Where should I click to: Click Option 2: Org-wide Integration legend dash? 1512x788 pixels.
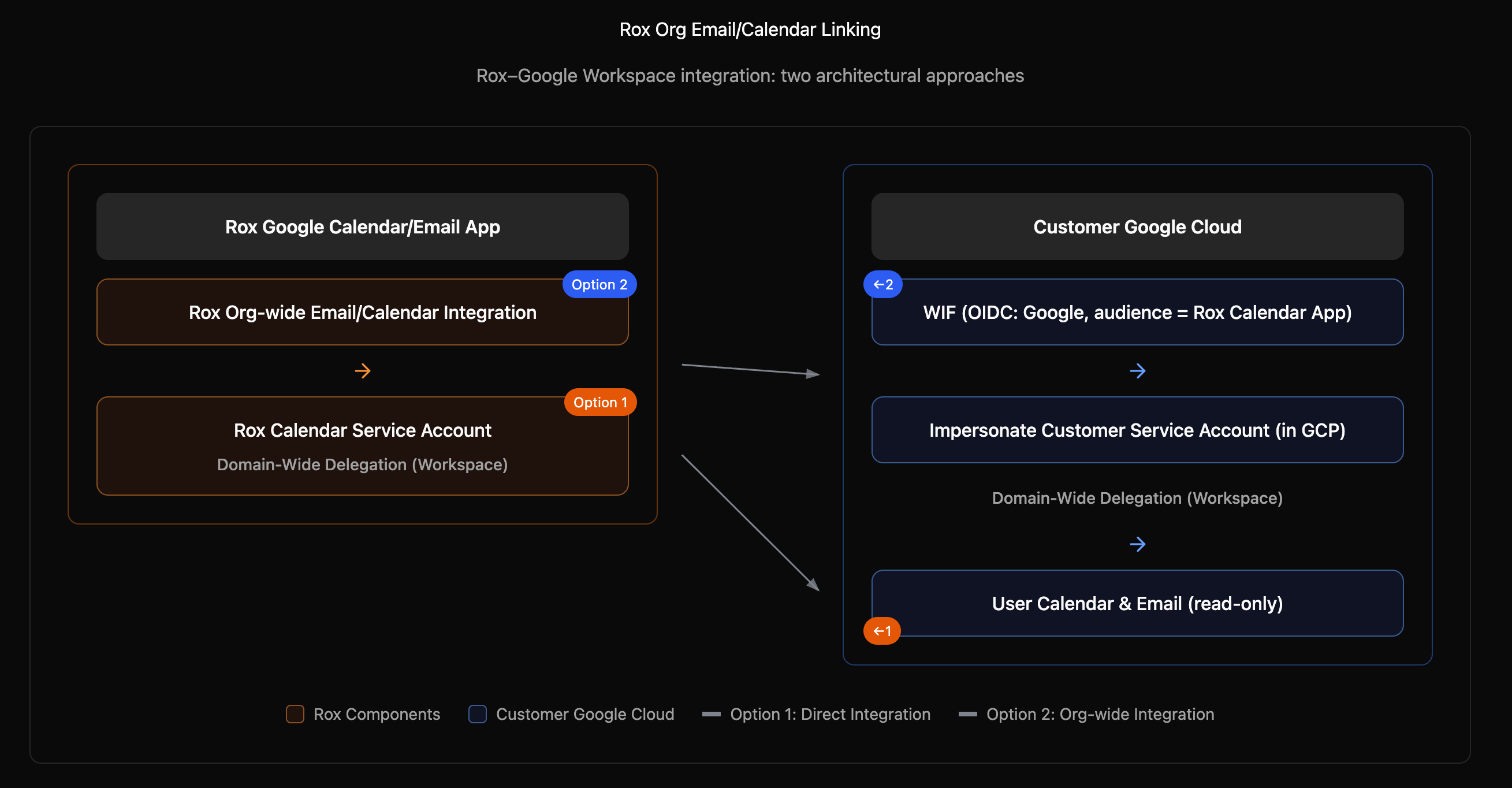[x=967, y=714]
